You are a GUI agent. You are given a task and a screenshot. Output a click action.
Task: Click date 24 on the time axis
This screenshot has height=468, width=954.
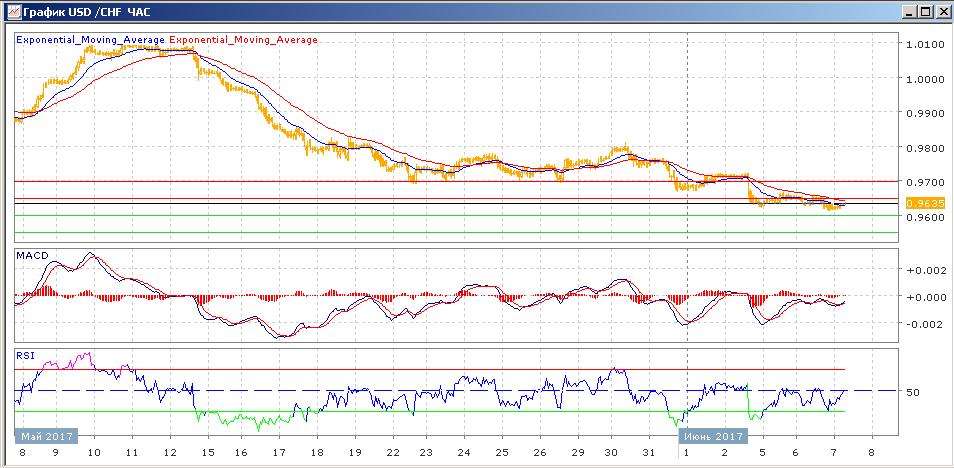(462, 453)
